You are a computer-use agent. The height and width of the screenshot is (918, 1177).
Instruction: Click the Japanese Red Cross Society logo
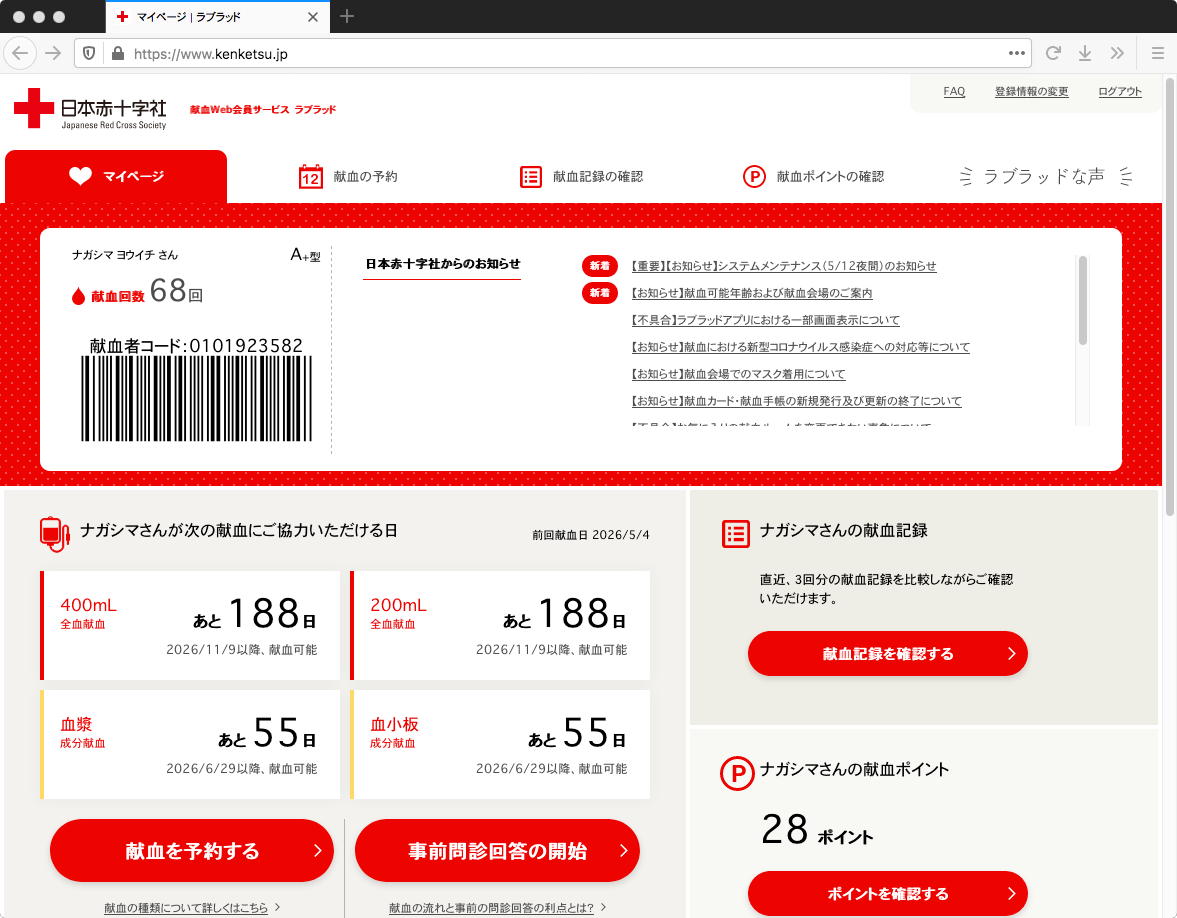90,109
